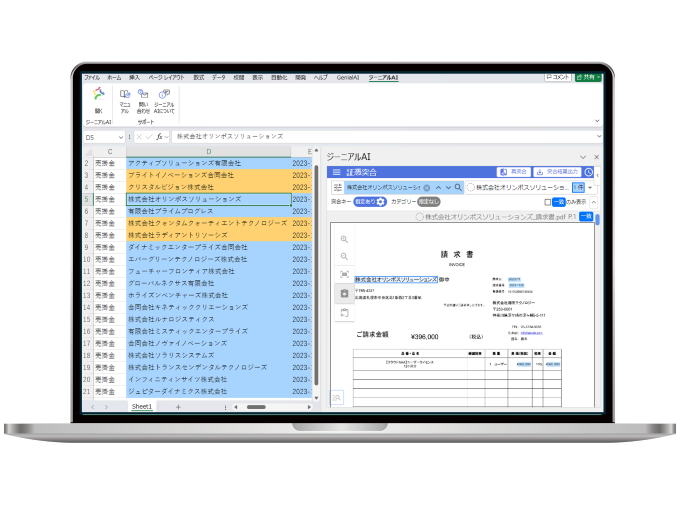Viewport: 680px width, 511px height.
Task: Open the hamburger menu beside 証憑突合
Action: (337, 172)
